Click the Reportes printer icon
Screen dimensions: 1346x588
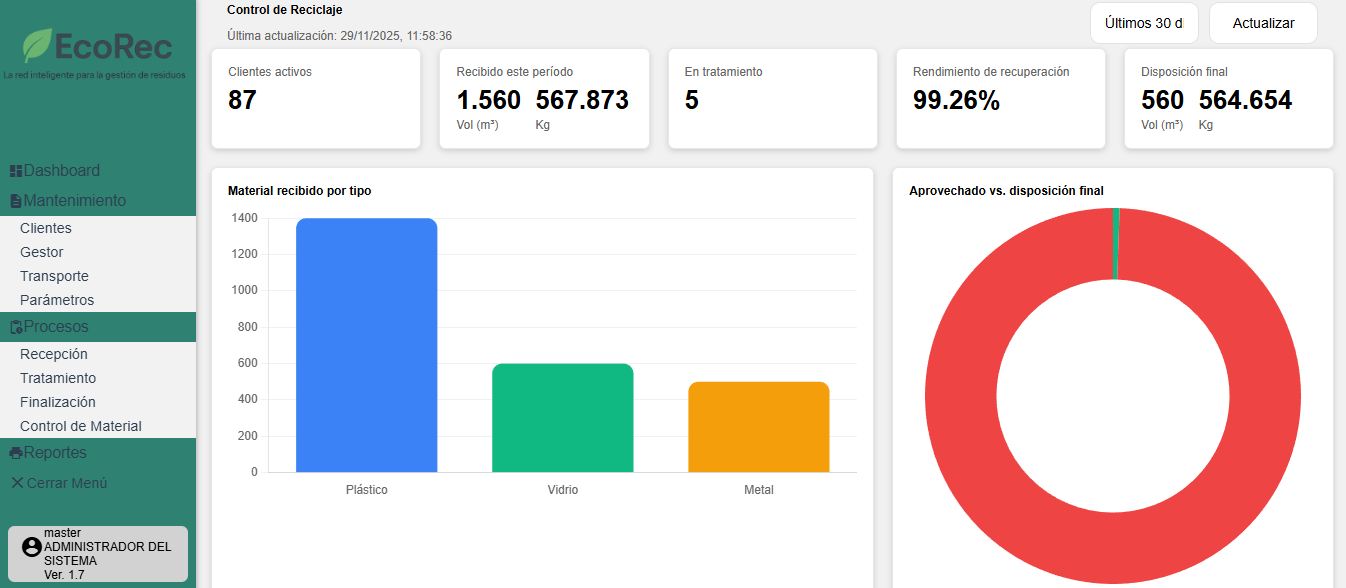[16, 453]
